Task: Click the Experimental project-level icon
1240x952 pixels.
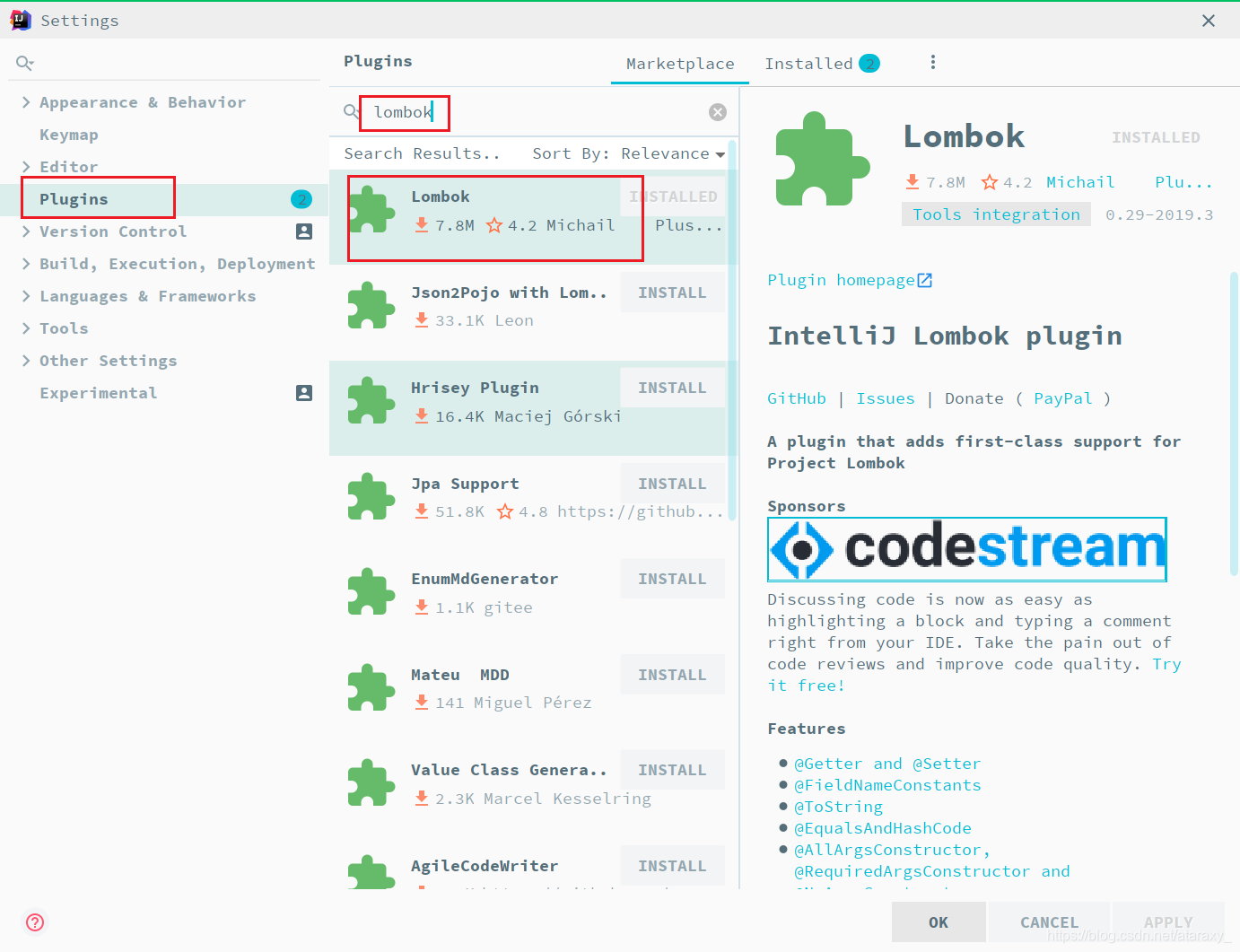Action: [x=304, y=393]
